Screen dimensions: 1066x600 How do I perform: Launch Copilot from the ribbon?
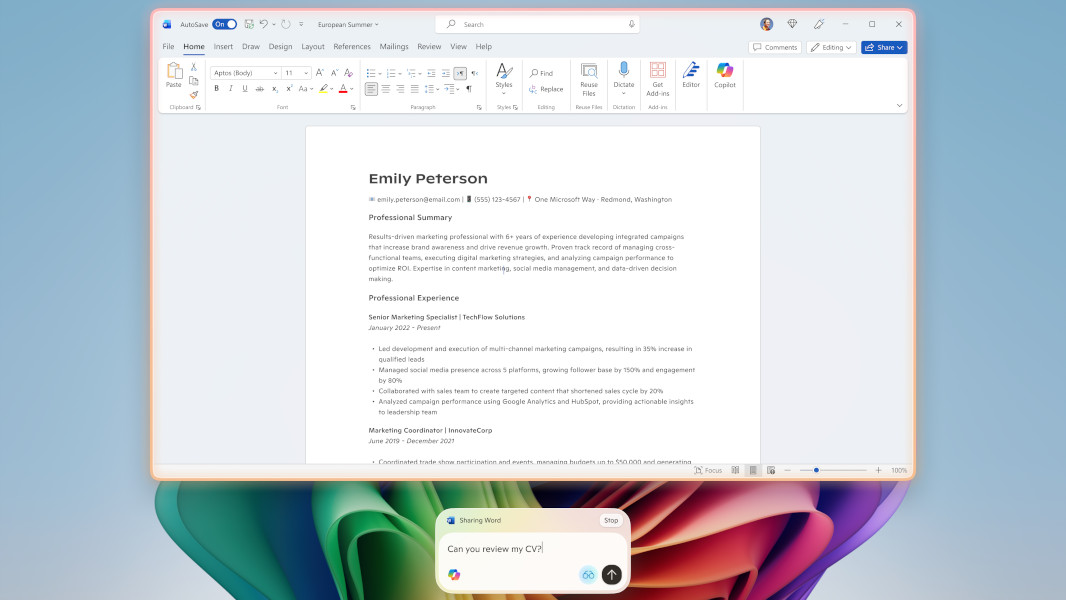[725, 75]
